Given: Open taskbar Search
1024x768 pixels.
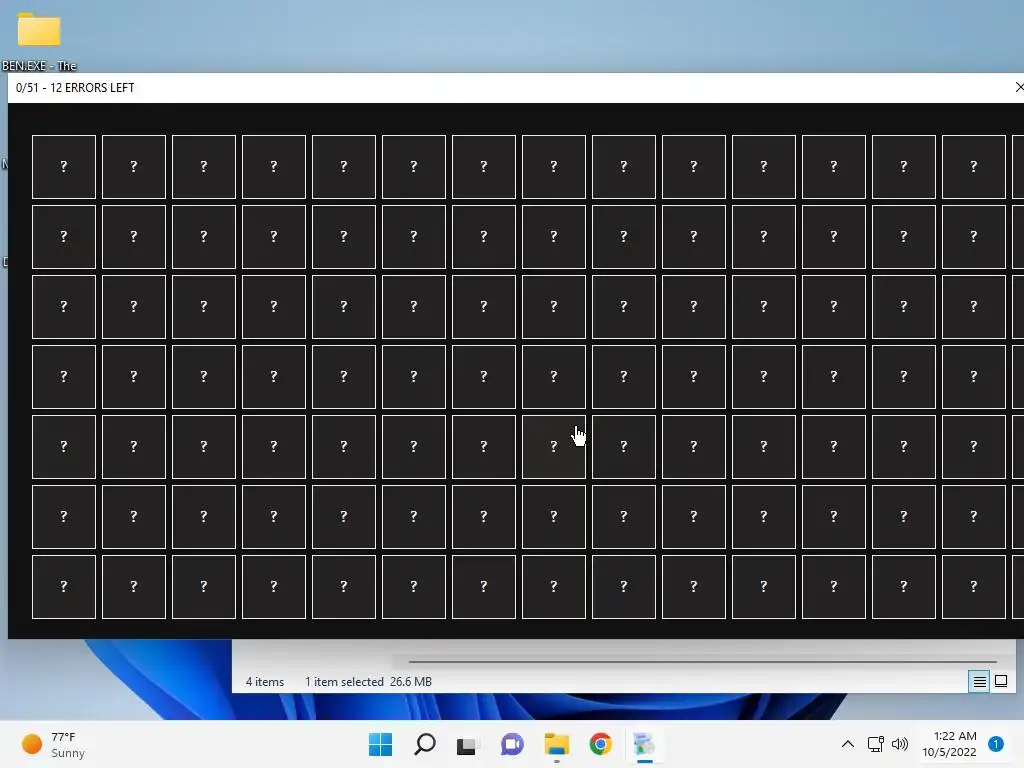Looking at the screenshot, I should (424, 744).
